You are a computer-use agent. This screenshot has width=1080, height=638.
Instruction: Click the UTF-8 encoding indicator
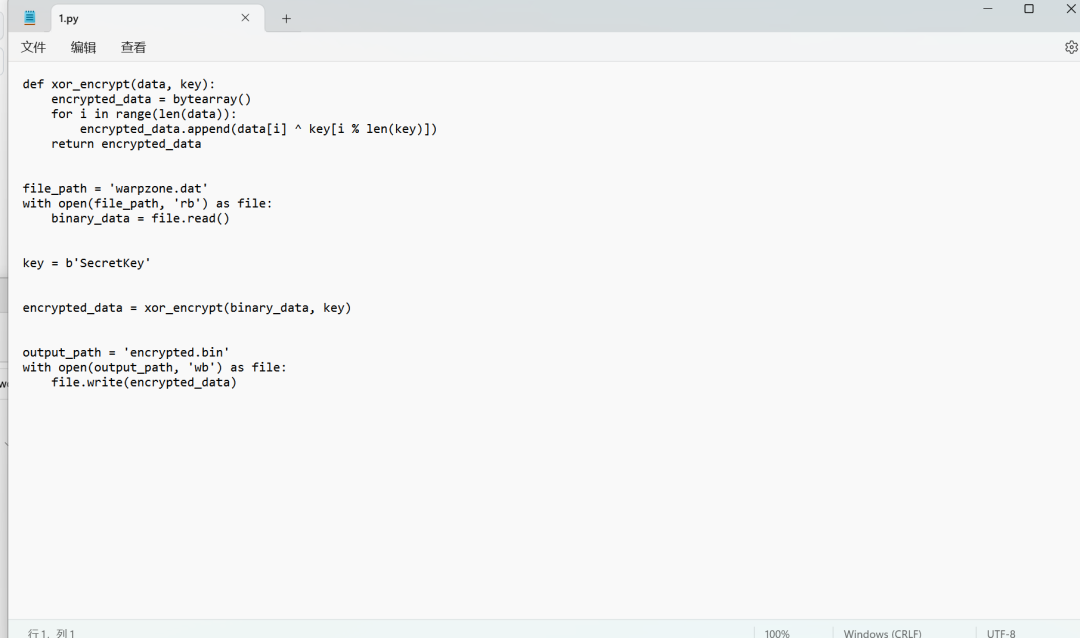pos(1001,633)
